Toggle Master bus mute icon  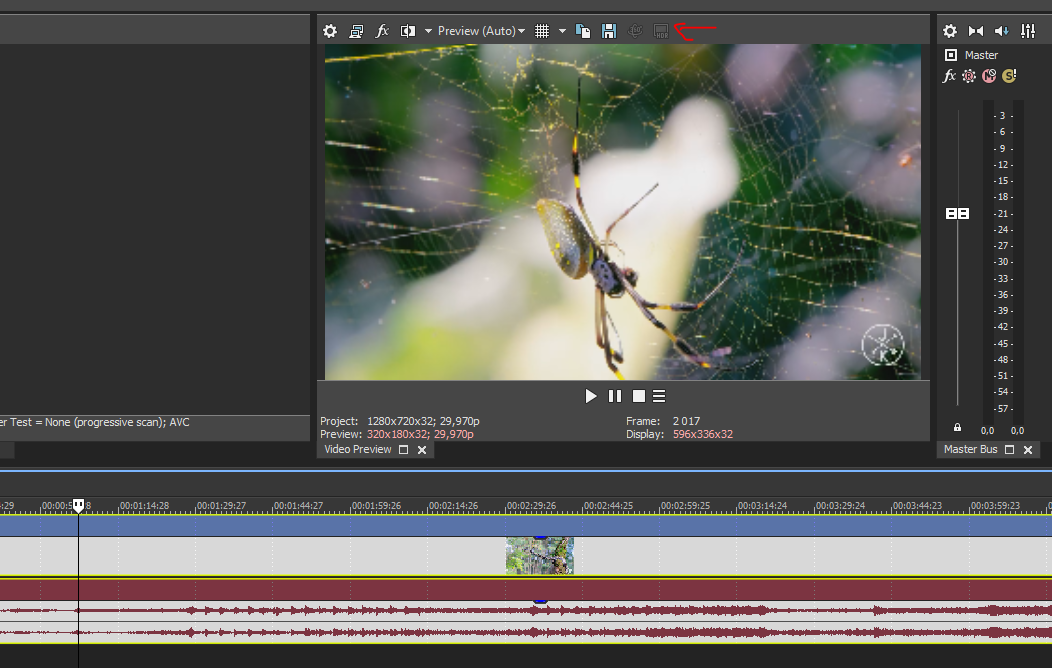point(989,76)
